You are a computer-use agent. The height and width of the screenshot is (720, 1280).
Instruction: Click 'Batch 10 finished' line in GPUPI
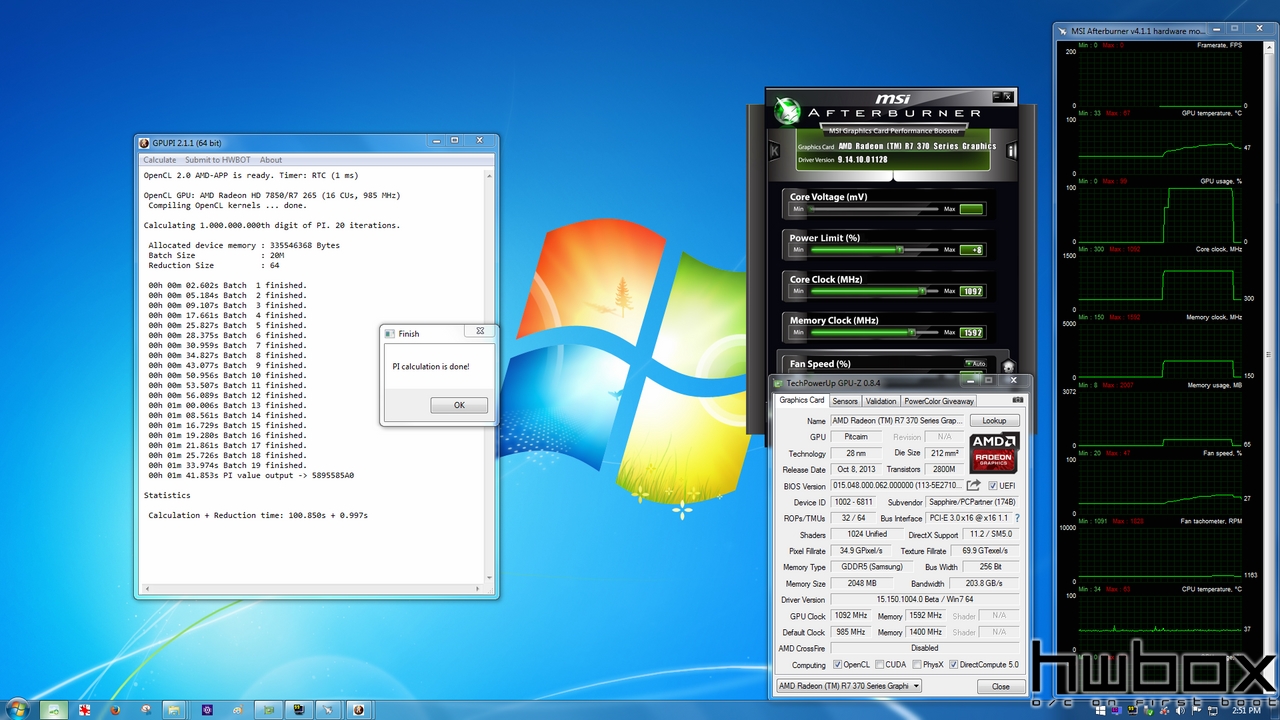point(227,375)
